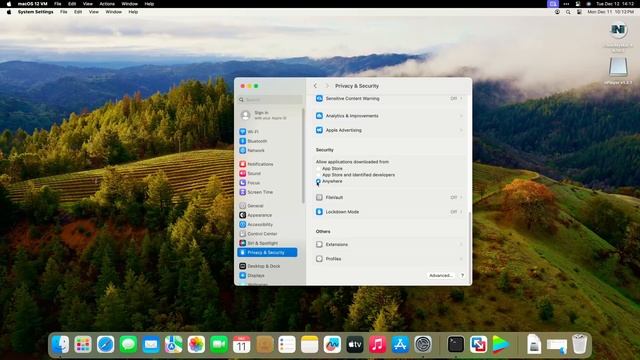Screen dimensions: 640x360
Task: Click the Advanced... button
Action: 441,276
